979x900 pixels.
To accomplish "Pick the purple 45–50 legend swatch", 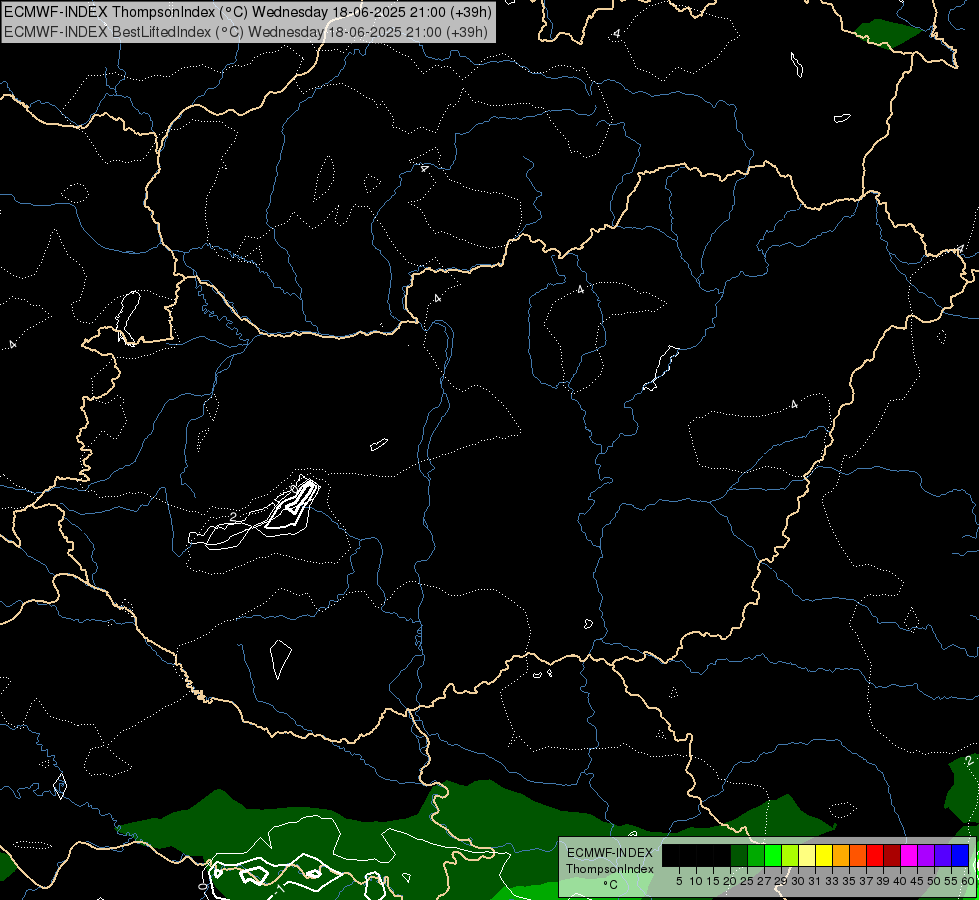I will pyautogui.click(x=926, y=855).
